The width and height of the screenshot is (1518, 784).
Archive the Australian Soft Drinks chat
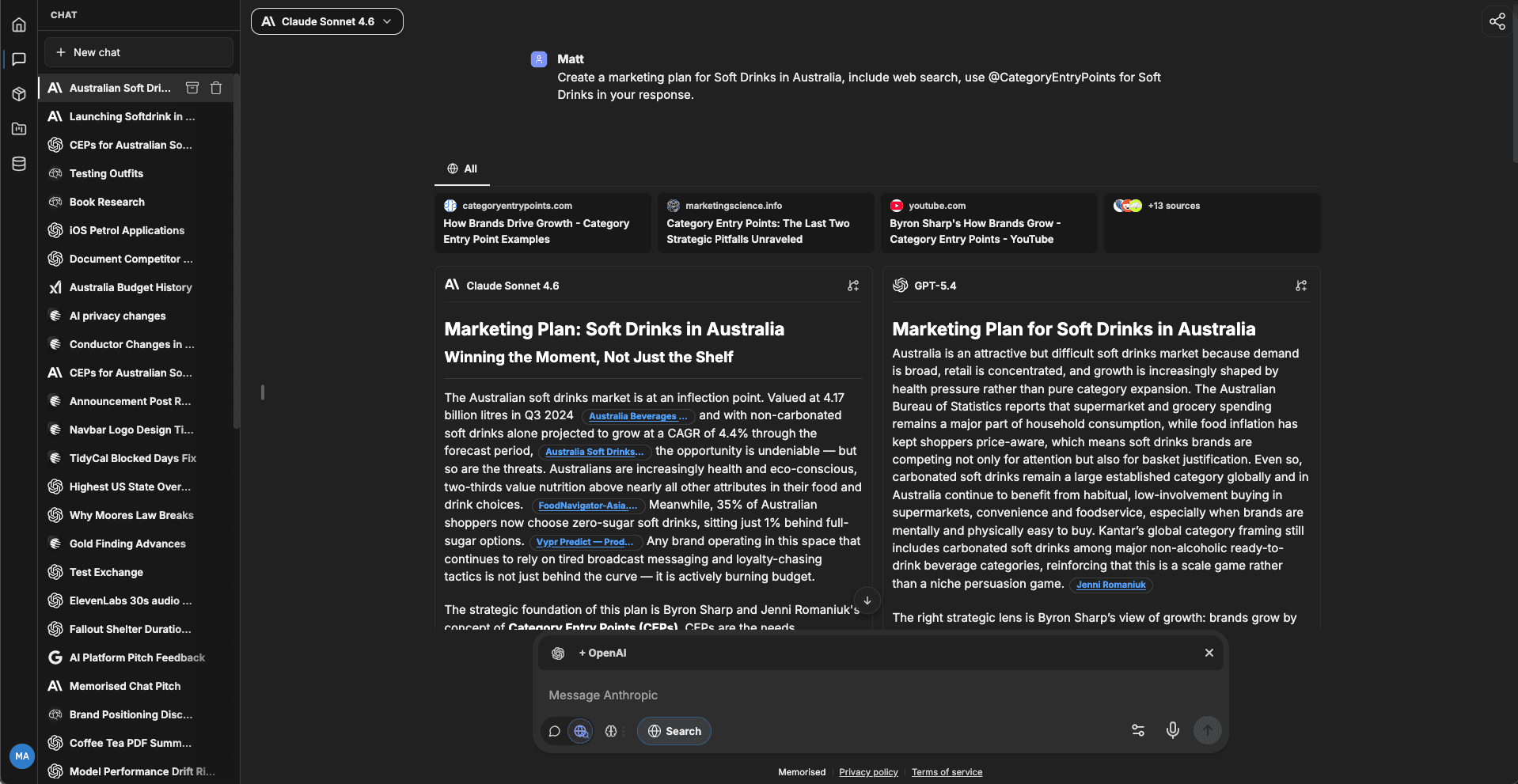point(192,88)
